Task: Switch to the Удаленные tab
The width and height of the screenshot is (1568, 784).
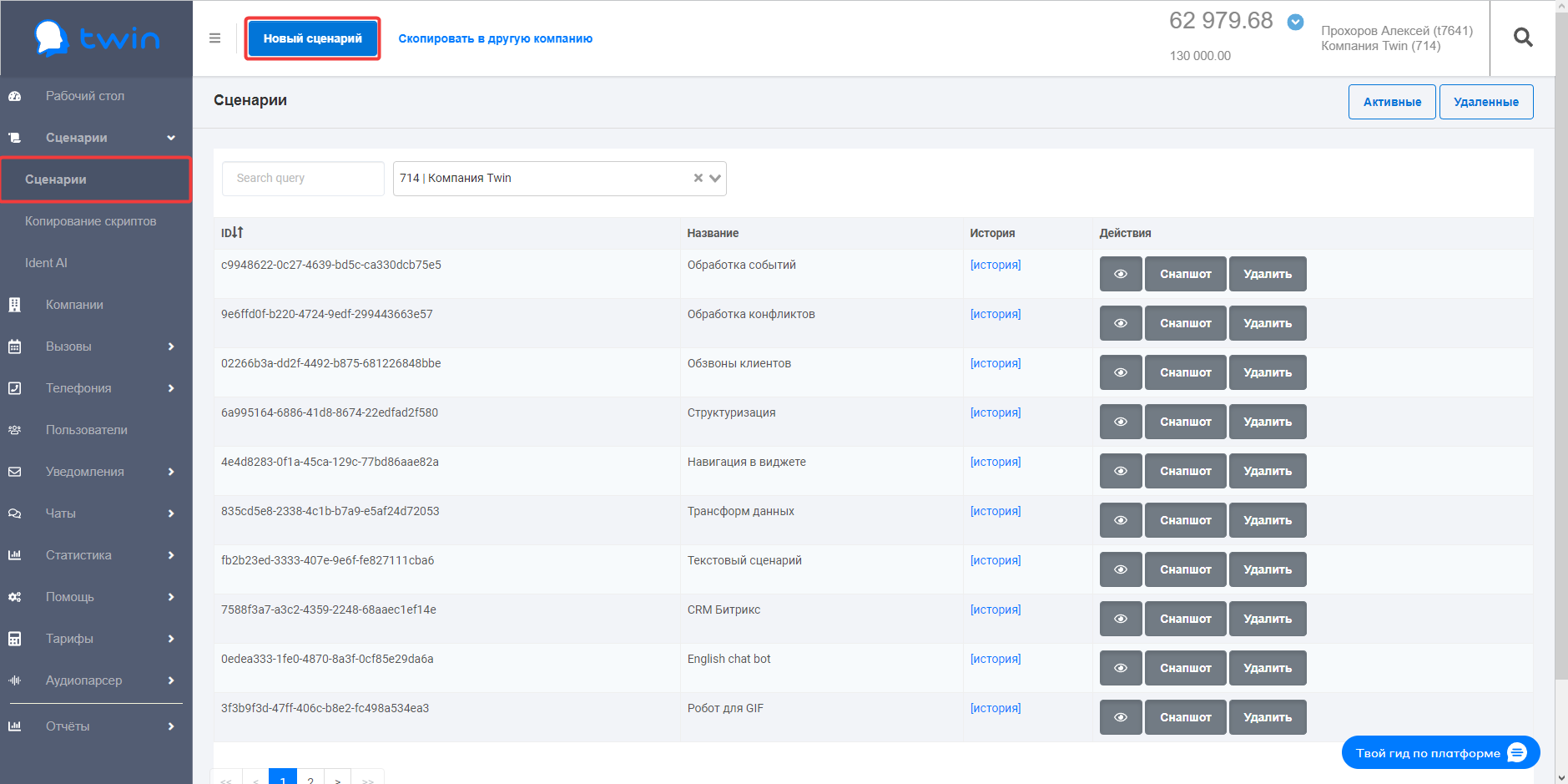Action: click(1485, 102)
